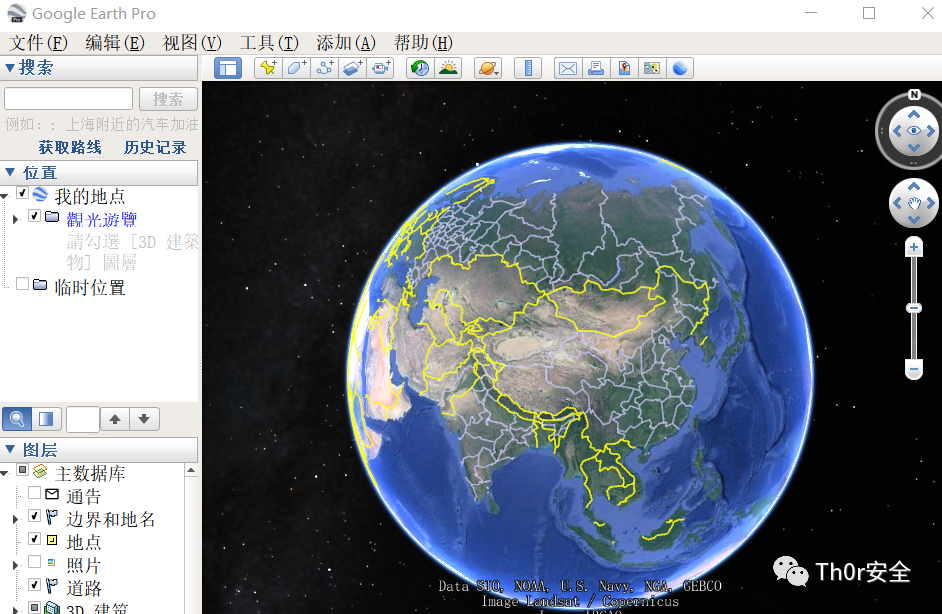Screen dimensions: 942x614
Task: Look up using the eye joystick arrow
Action: point(914,114)
